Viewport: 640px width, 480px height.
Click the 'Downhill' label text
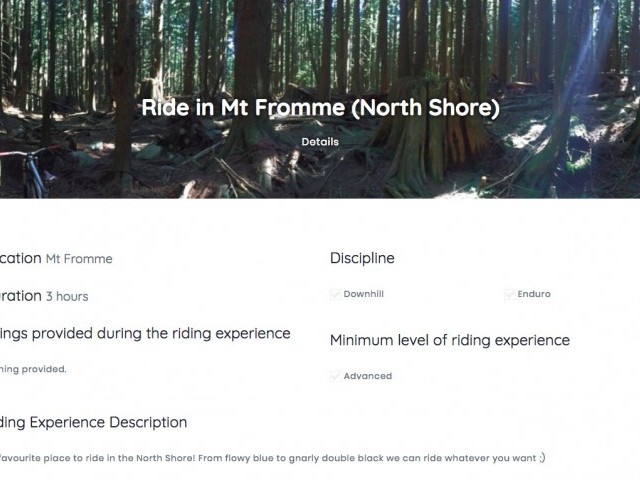363,295
